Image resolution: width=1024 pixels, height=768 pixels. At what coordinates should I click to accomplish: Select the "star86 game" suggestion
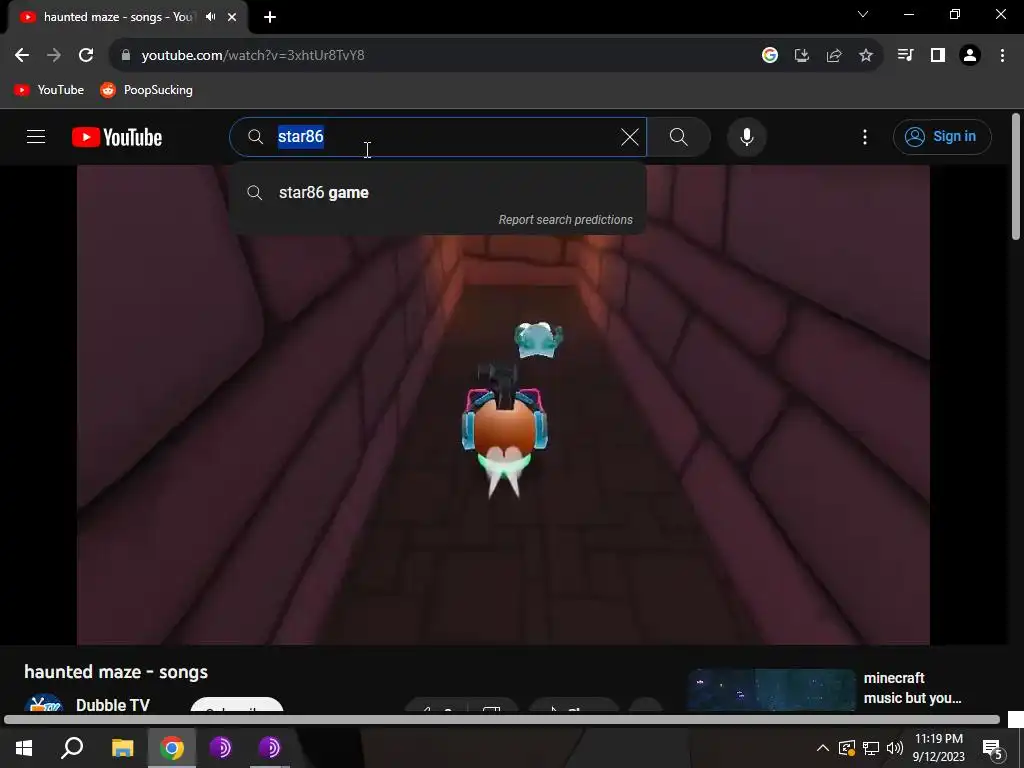point(438,193)
